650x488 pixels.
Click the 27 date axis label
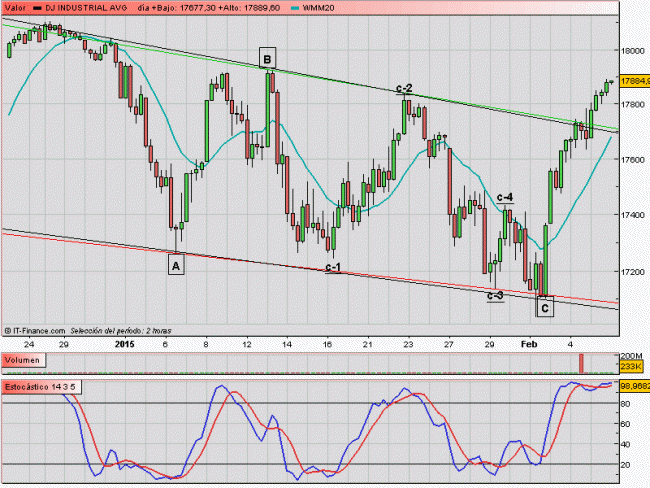pos(449,344)
